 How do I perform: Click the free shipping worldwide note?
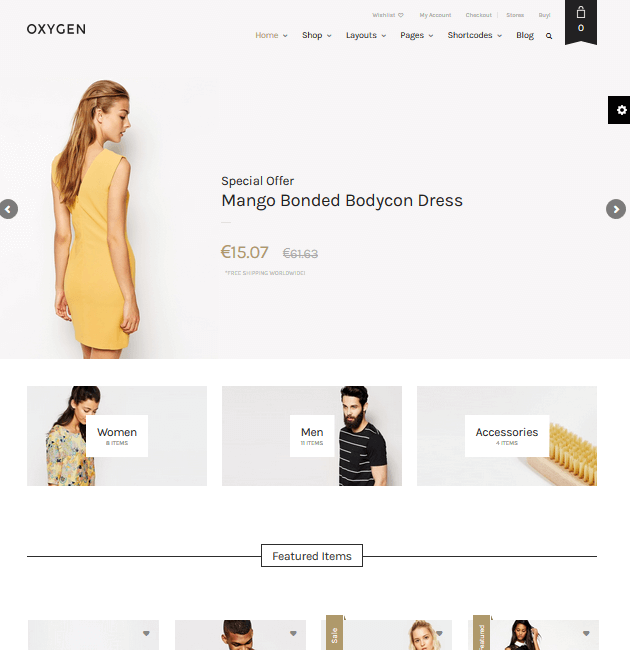point(265,273)
